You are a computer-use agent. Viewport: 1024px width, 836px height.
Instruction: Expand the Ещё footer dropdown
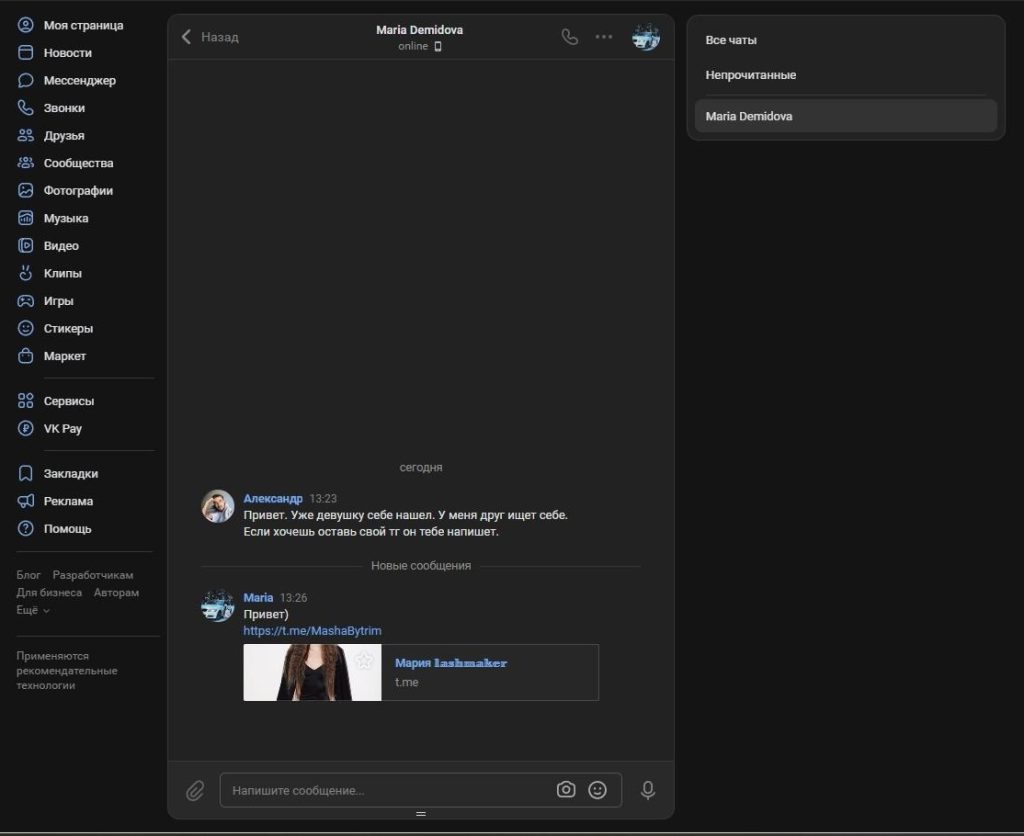[x=33, y=610]
